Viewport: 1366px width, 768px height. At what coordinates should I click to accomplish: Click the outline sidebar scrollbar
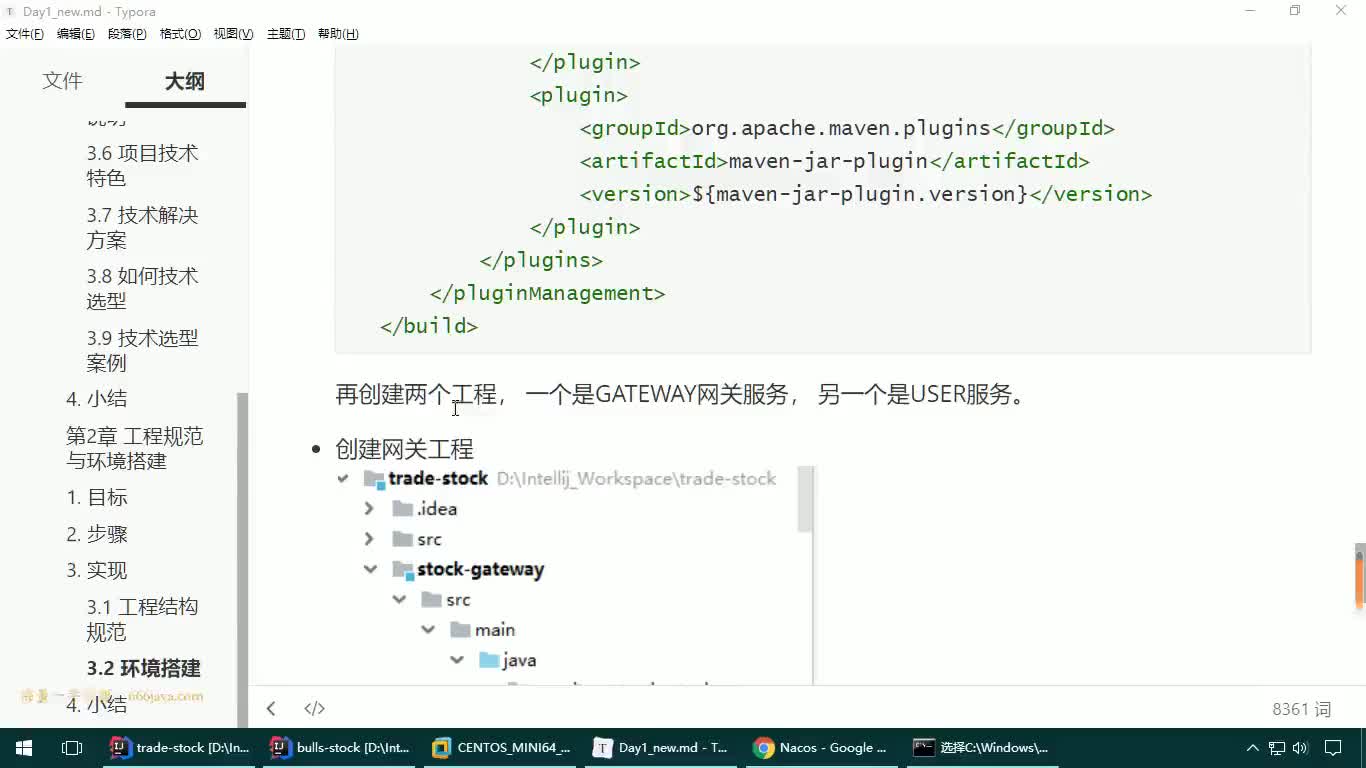pyautogui.click(x=241, y=560)
